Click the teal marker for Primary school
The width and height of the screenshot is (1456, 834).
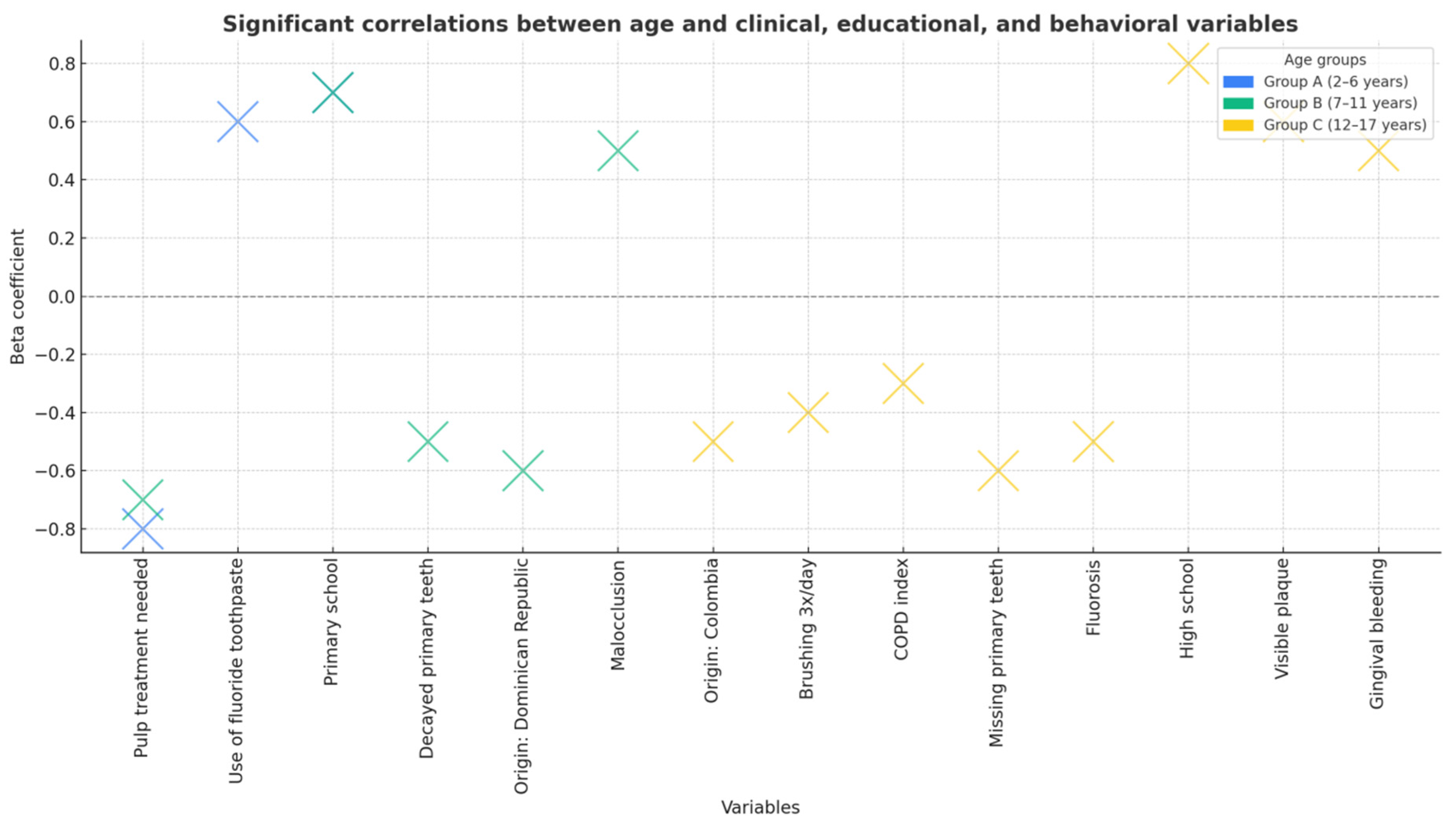click(x=333, y=93)
